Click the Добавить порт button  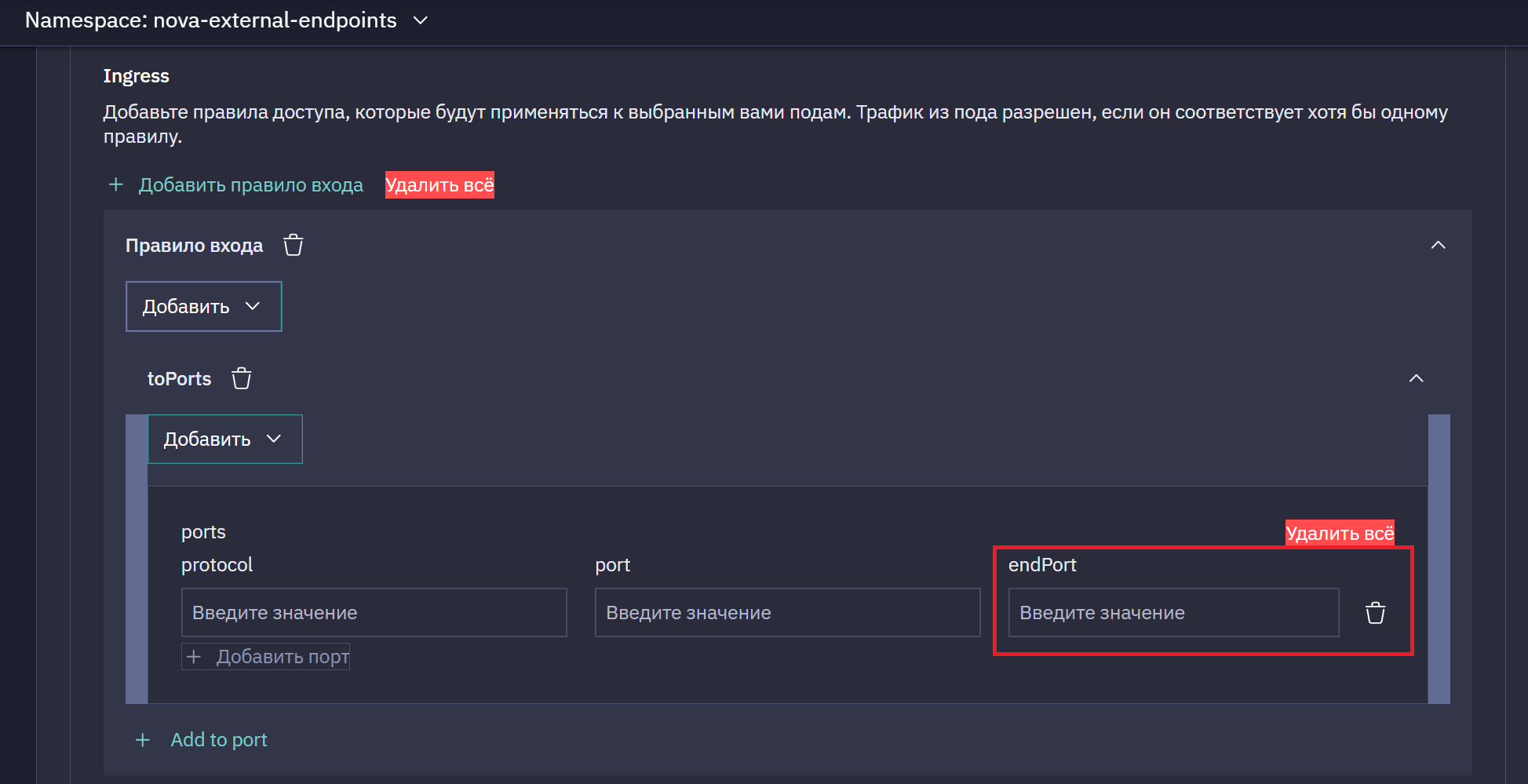(x=266, y=656)
